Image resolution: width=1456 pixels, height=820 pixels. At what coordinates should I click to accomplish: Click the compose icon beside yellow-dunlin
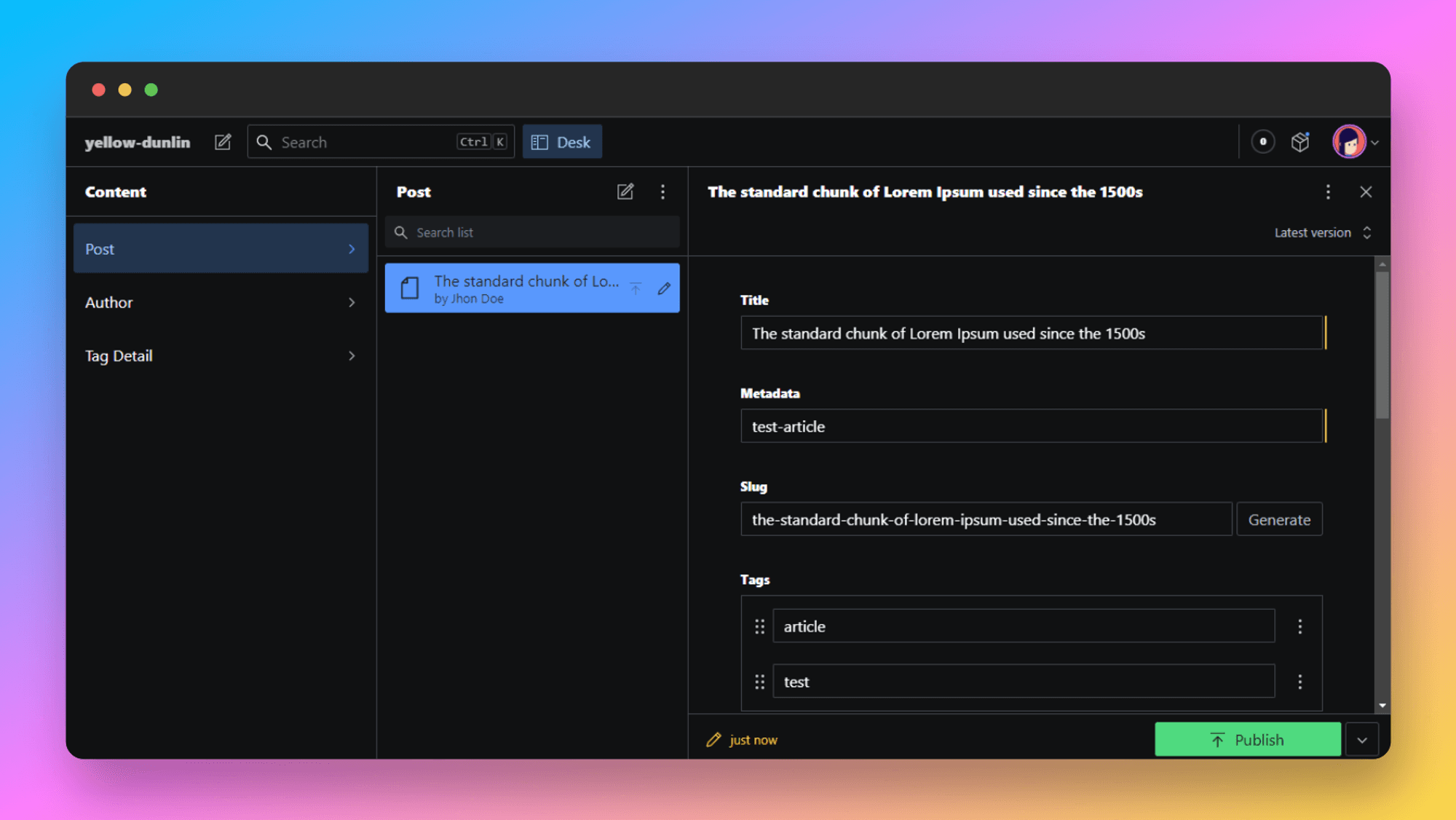point(223,142)
